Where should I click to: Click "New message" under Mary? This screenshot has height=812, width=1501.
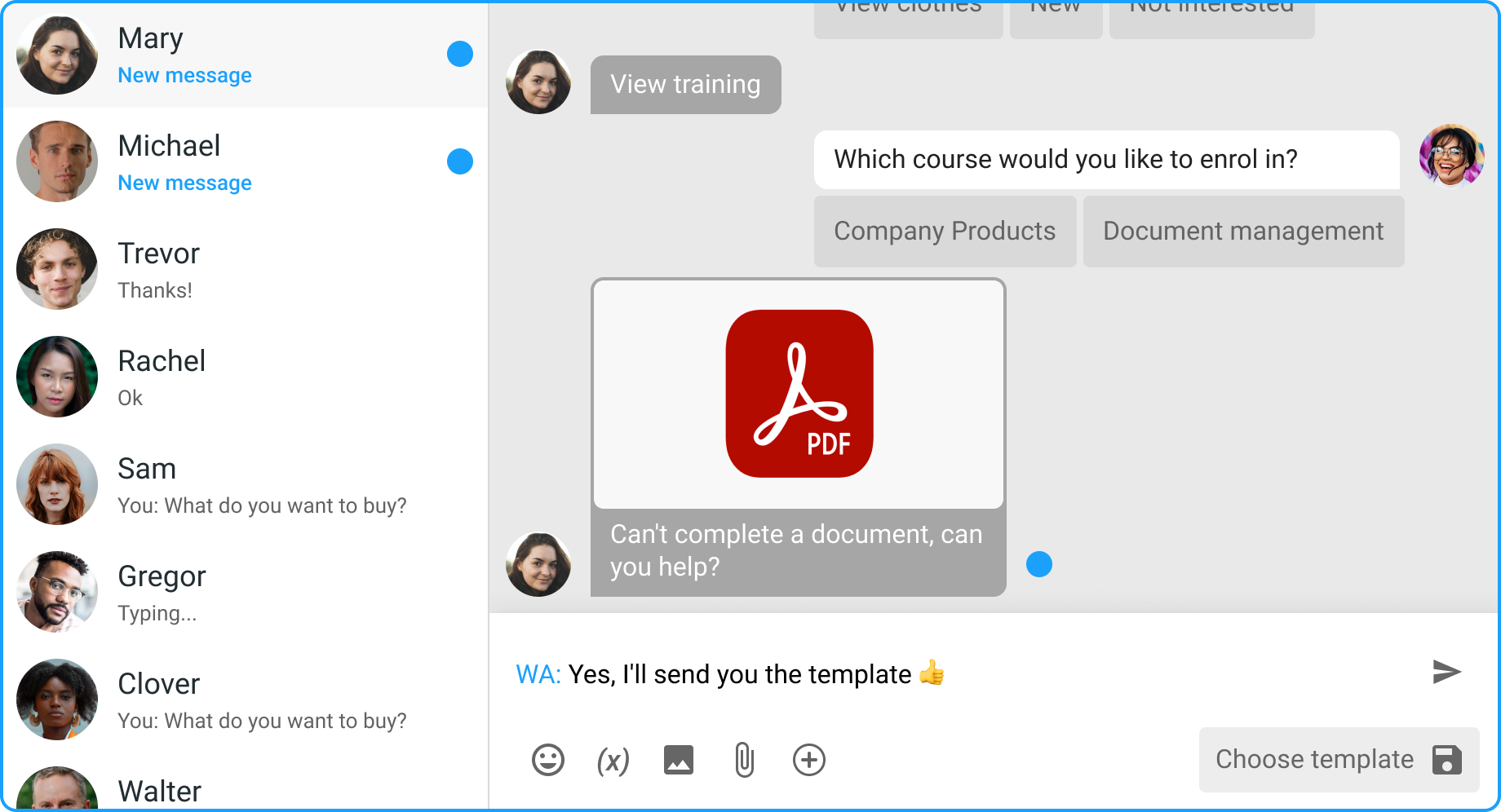[185, 75]
